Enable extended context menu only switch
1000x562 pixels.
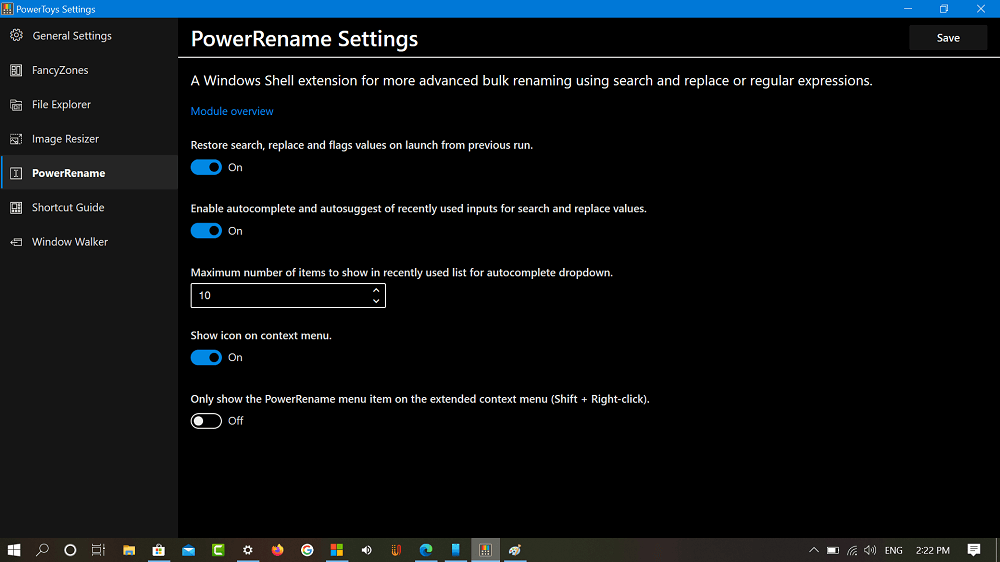coord(206,421)
